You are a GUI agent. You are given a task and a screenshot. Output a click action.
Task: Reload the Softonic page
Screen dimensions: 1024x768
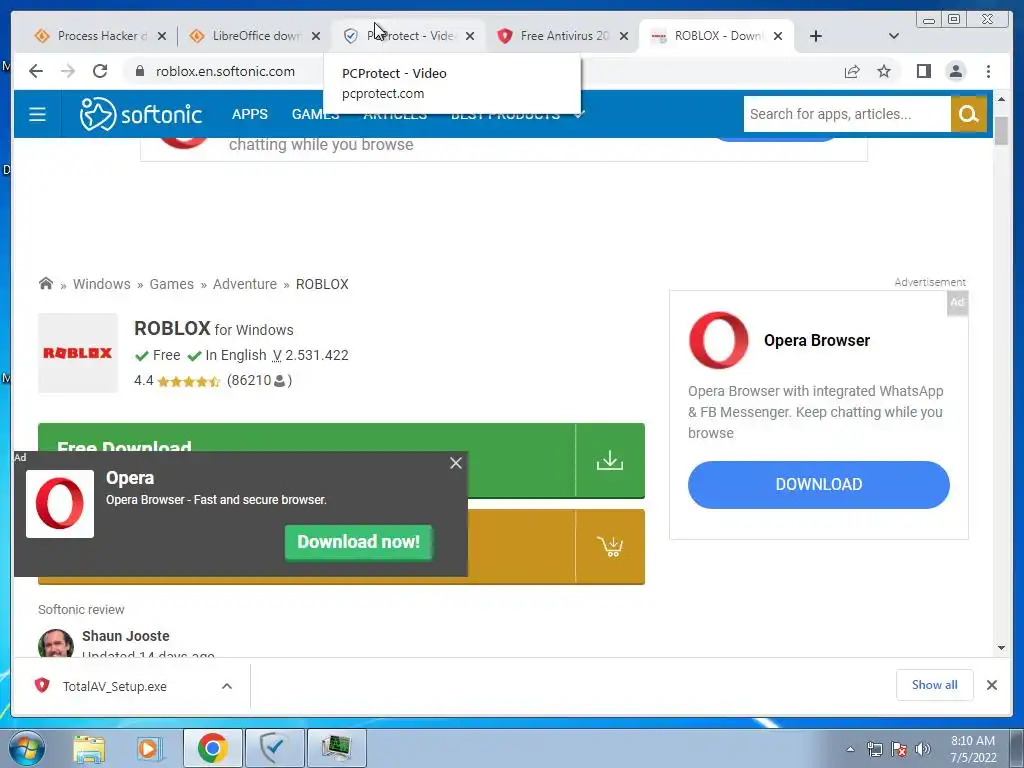99,71
